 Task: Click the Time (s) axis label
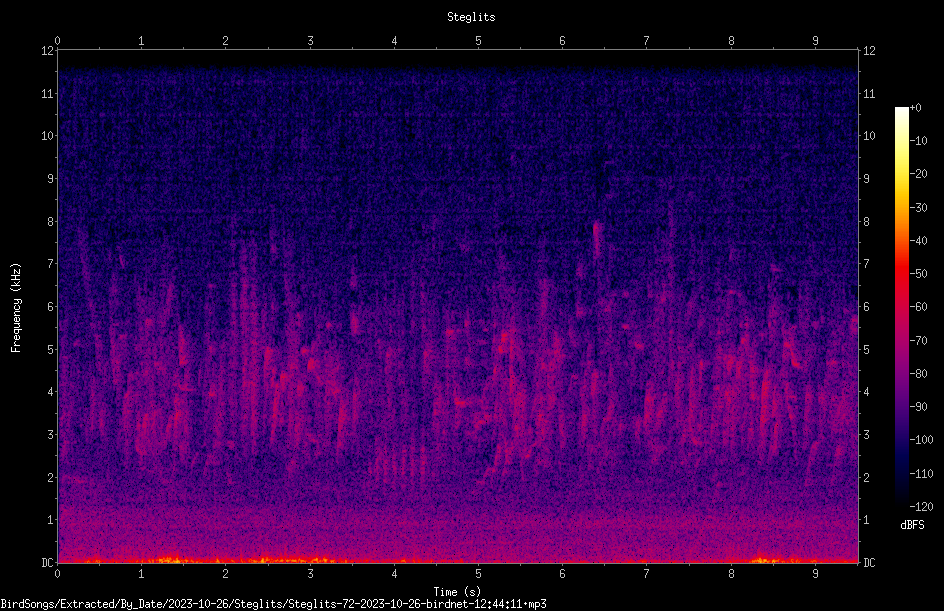coord(457,592)
